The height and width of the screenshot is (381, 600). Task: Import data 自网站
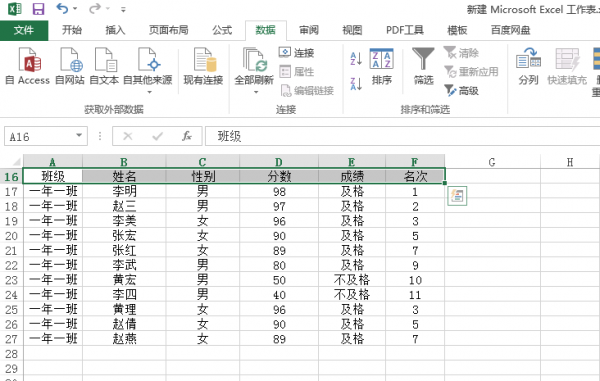70,66
